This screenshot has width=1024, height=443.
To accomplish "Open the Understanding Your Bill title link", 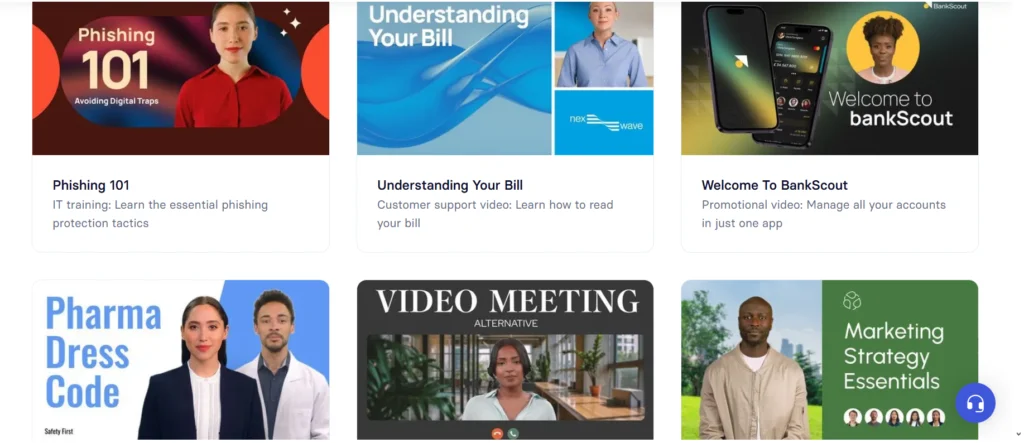I will [450, 185].
